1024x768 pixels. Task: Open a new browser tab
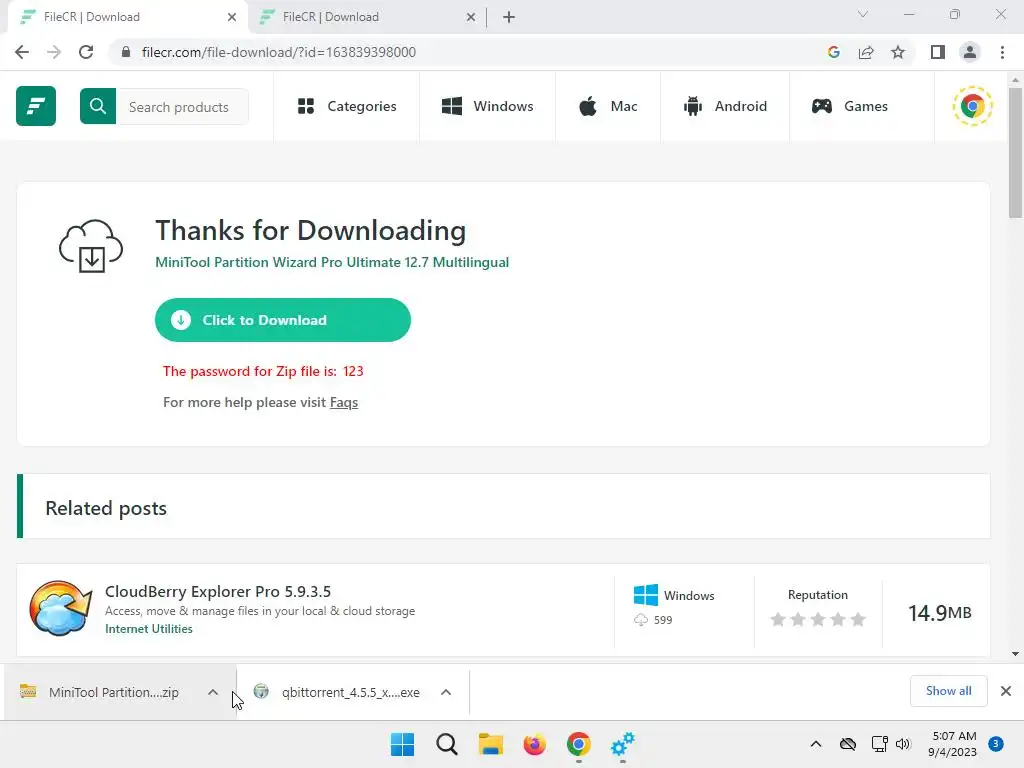coord(509,17)
